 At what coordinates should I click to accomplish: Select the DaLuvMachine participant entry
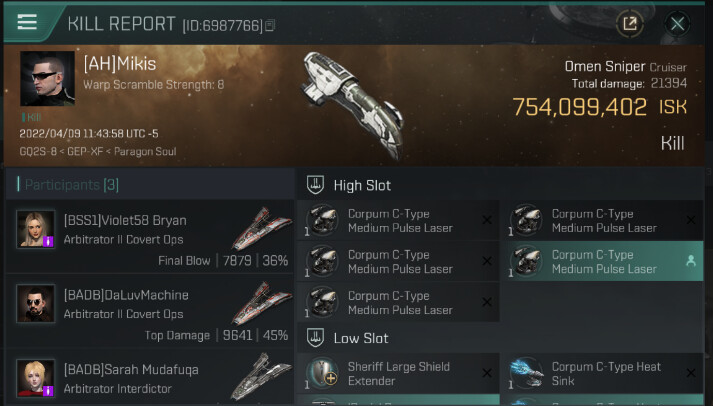(x=150, y=311)
